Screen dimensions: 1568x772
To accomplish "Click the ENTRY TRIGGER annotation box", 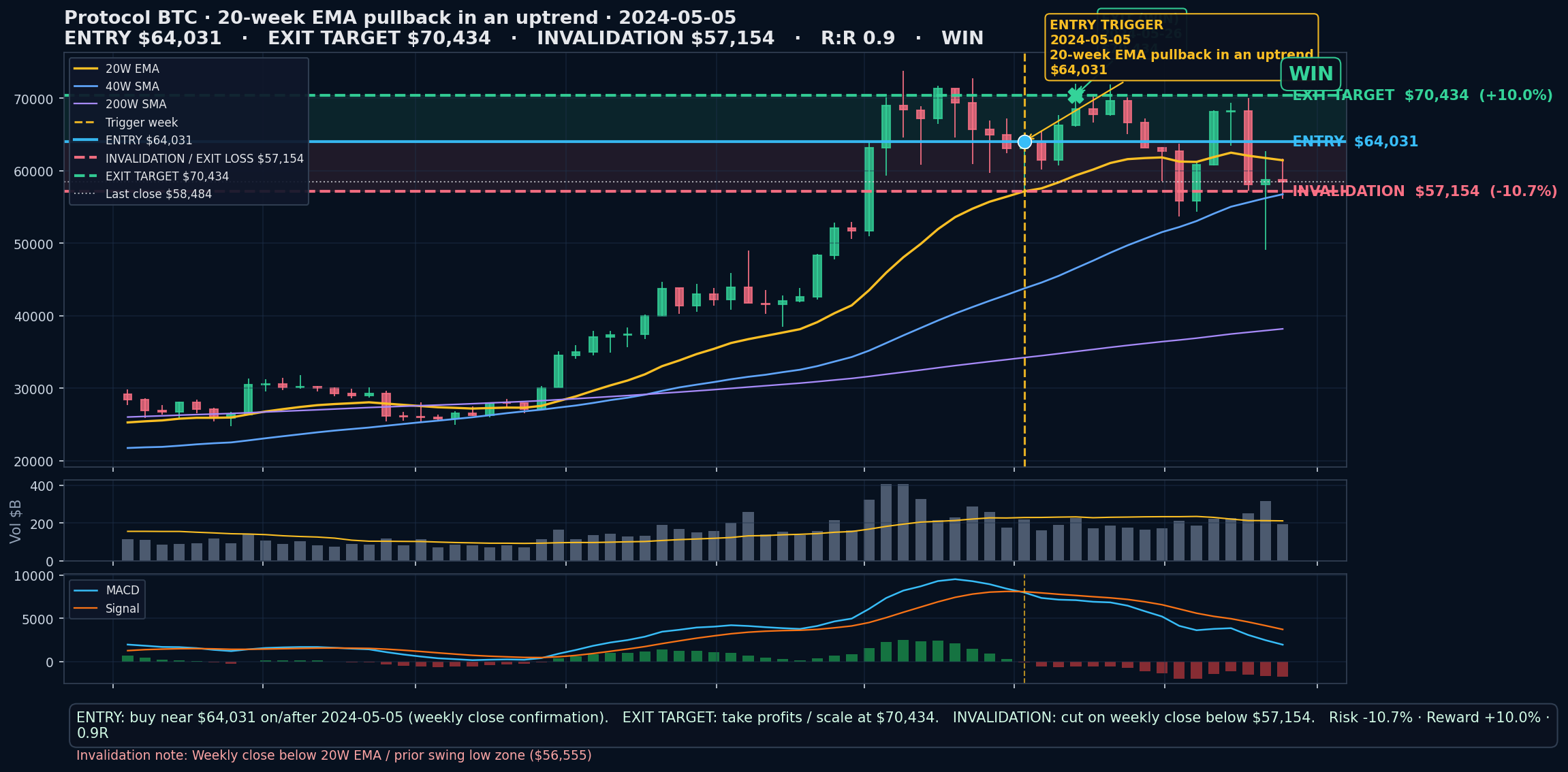I will coord(1181,47).
